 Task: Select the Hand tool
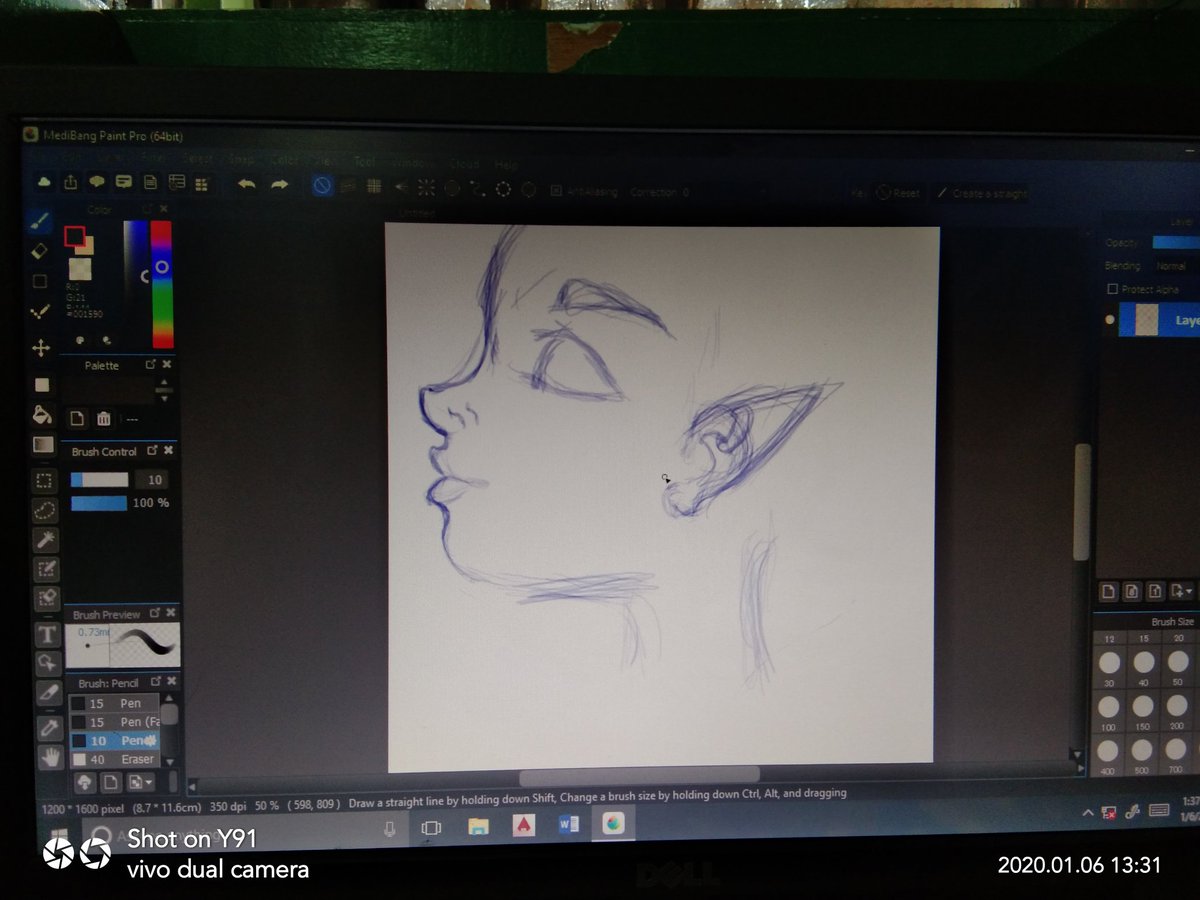click(x=50, y=757)
